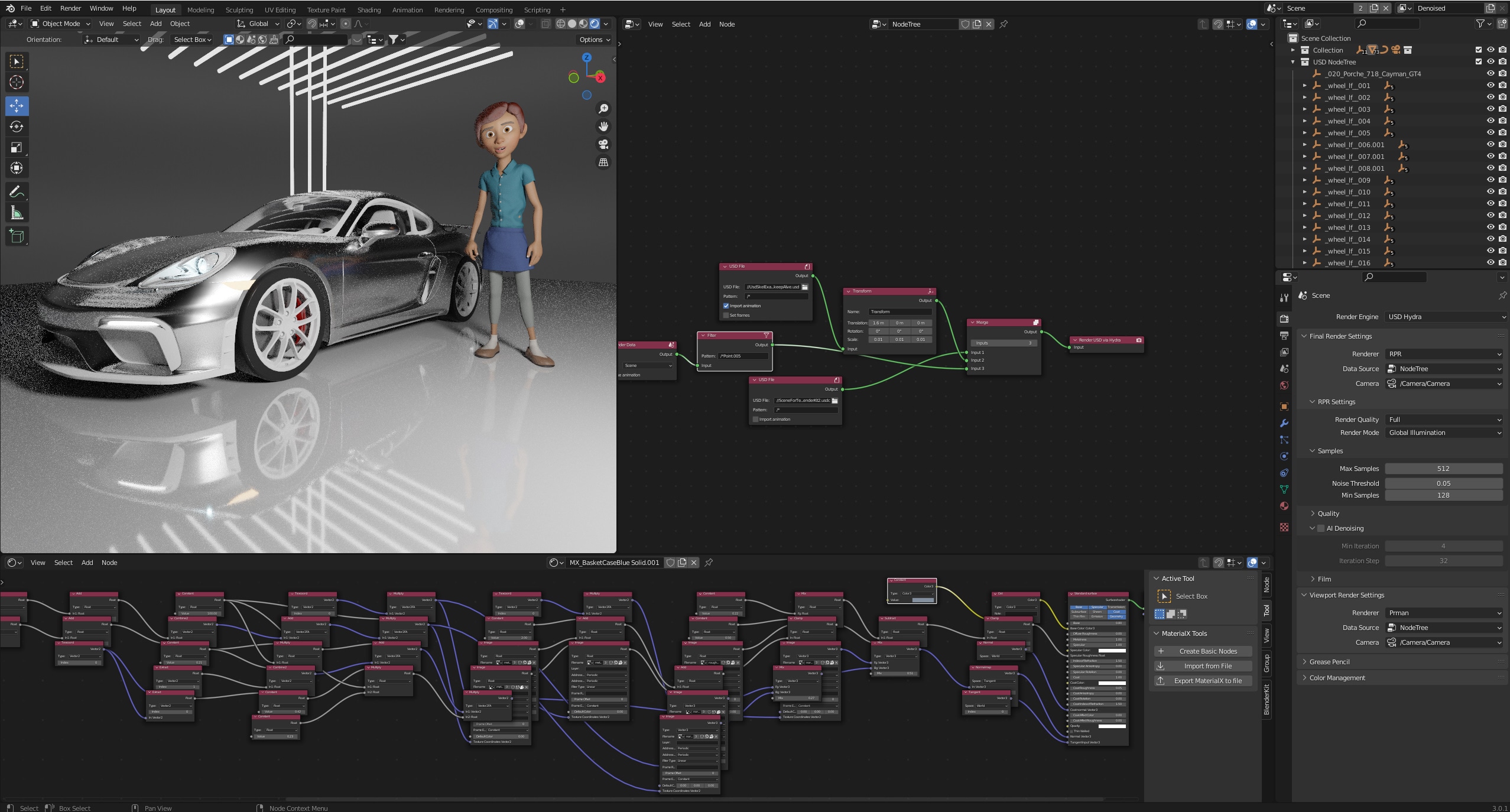Click Export MaterialX to file button
The image size is (1510, 812).
click(x=1203, y=681)
